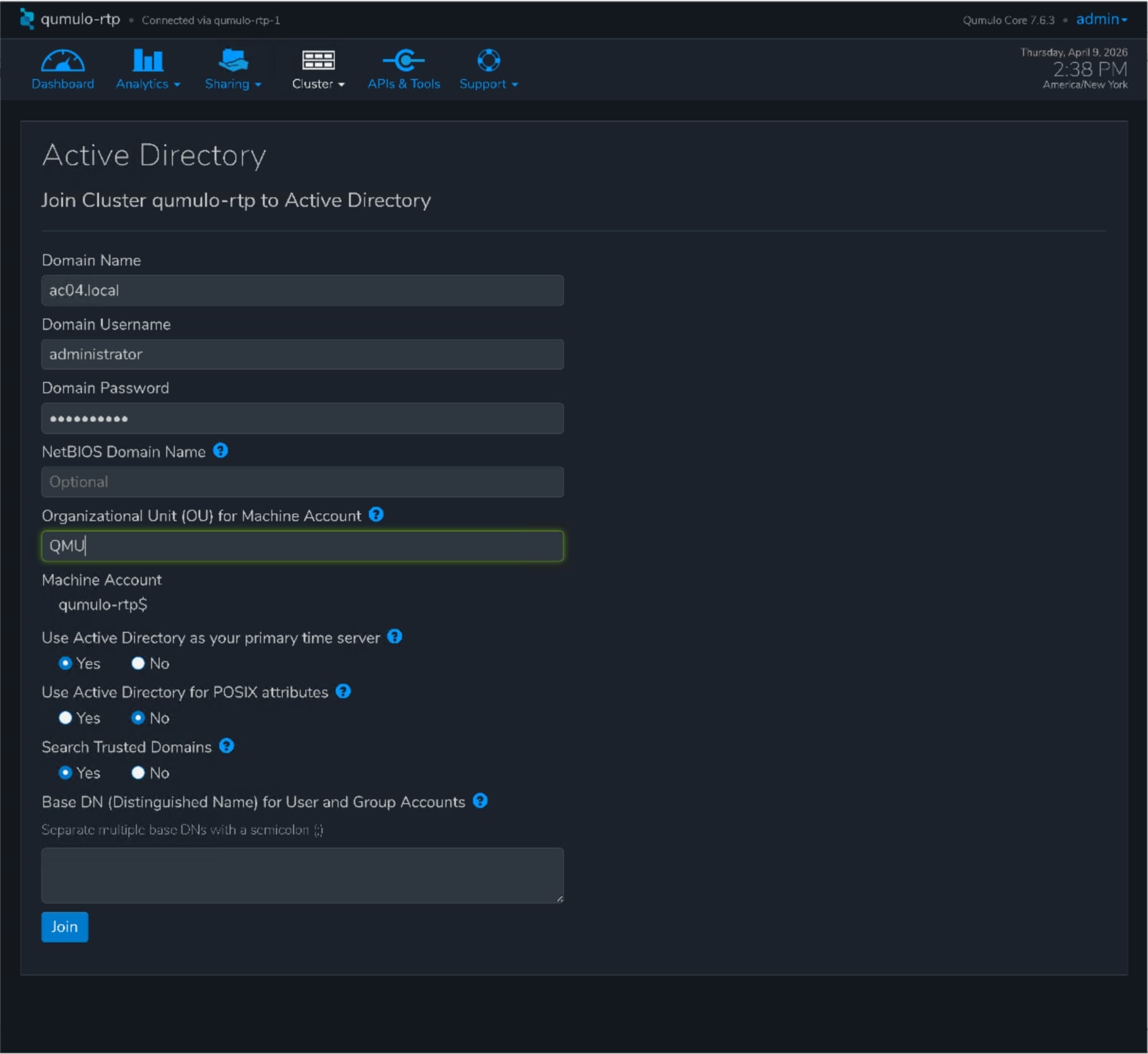Image resolution: width=1148 pixels, height=1054 pixels.
Task: Click the Active Directory page heading
Action: pos(154,155)
